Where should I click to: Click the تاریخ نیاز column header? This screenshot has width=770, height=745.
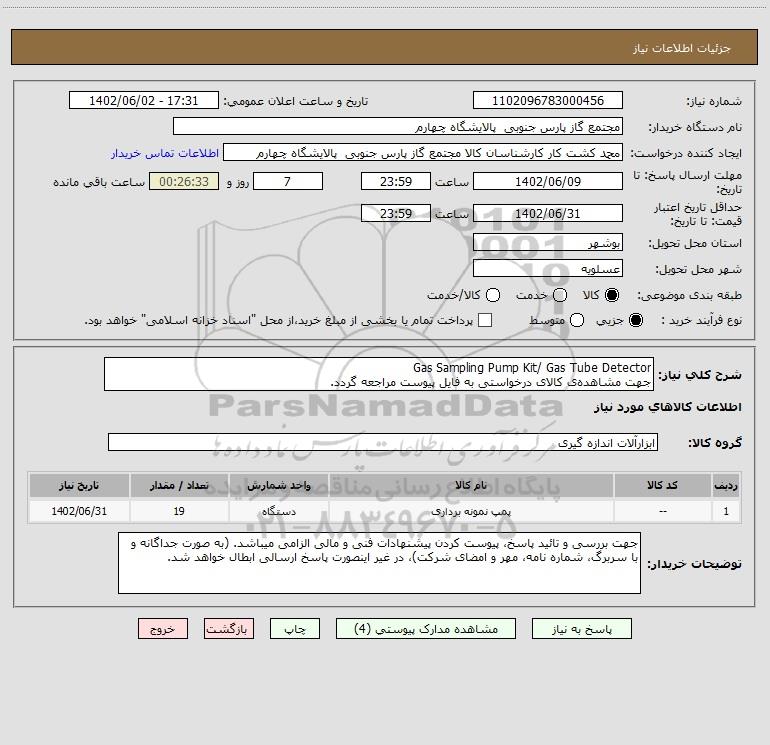pyautogui.click(x=79, y=485)
